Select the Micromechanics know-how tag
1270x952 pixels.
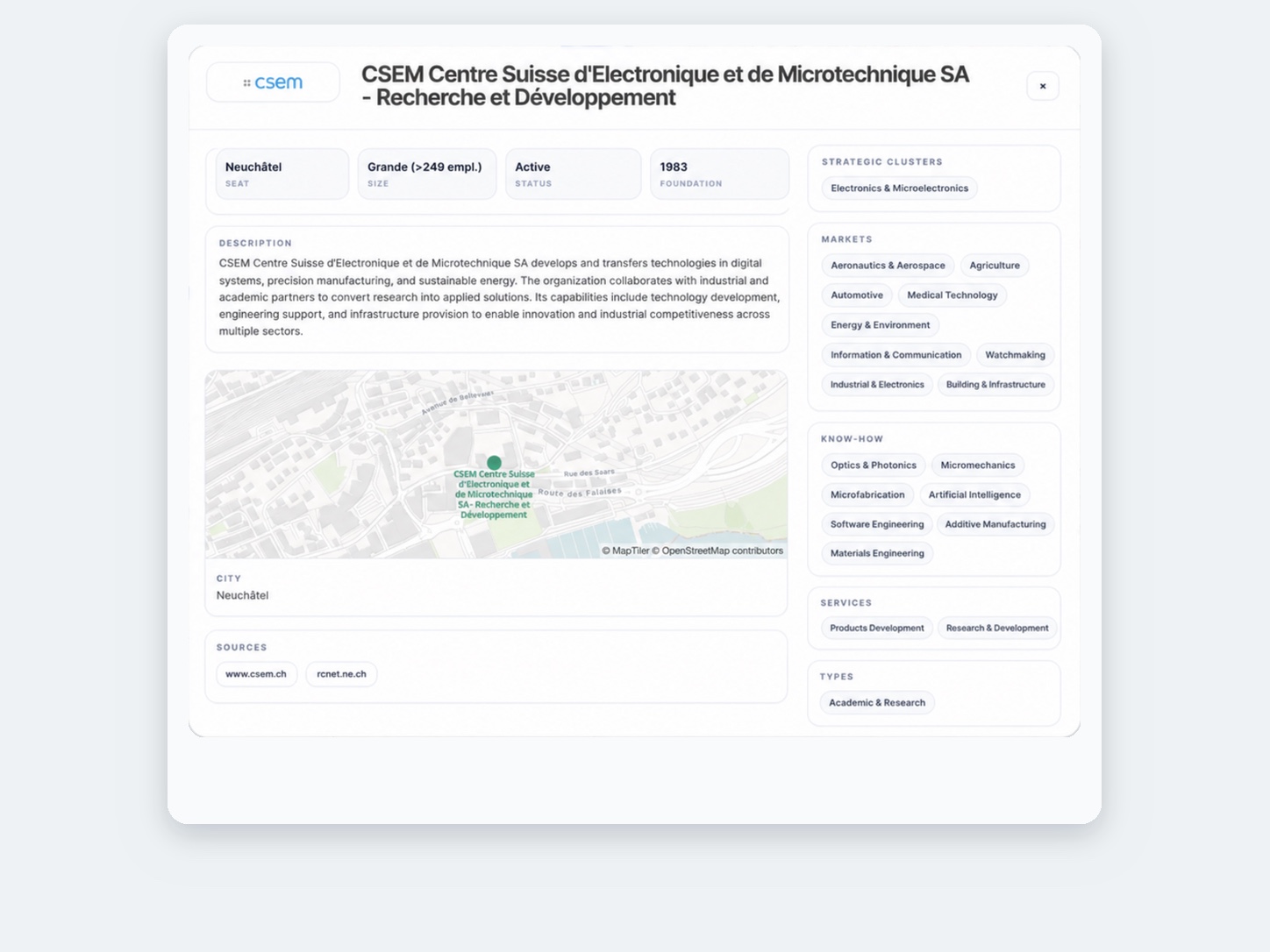978,465
